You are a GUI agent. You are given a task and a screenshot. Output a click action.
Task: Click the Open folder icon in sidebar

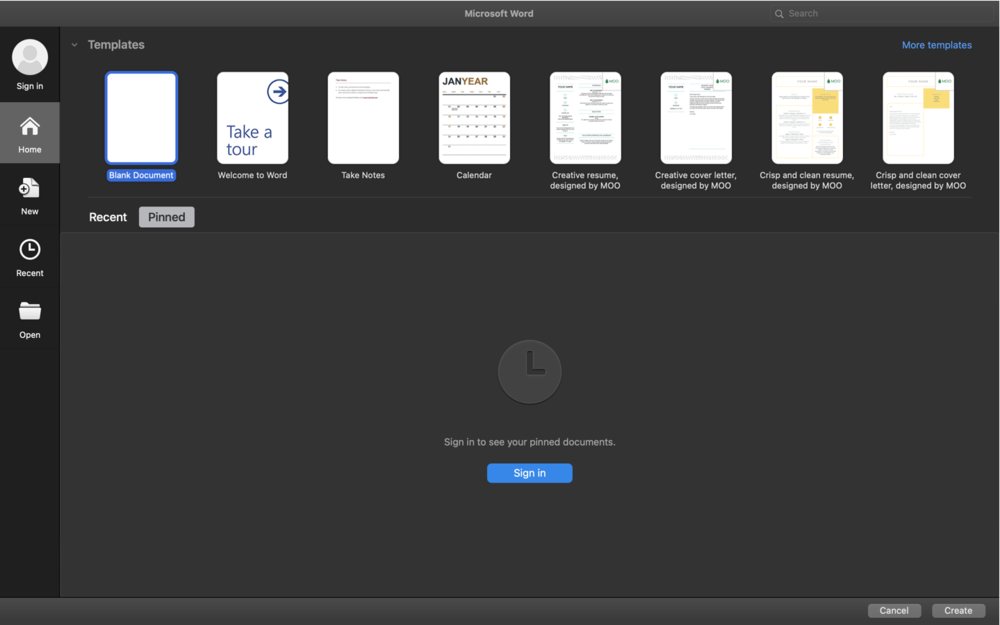[x=29, y=317]
